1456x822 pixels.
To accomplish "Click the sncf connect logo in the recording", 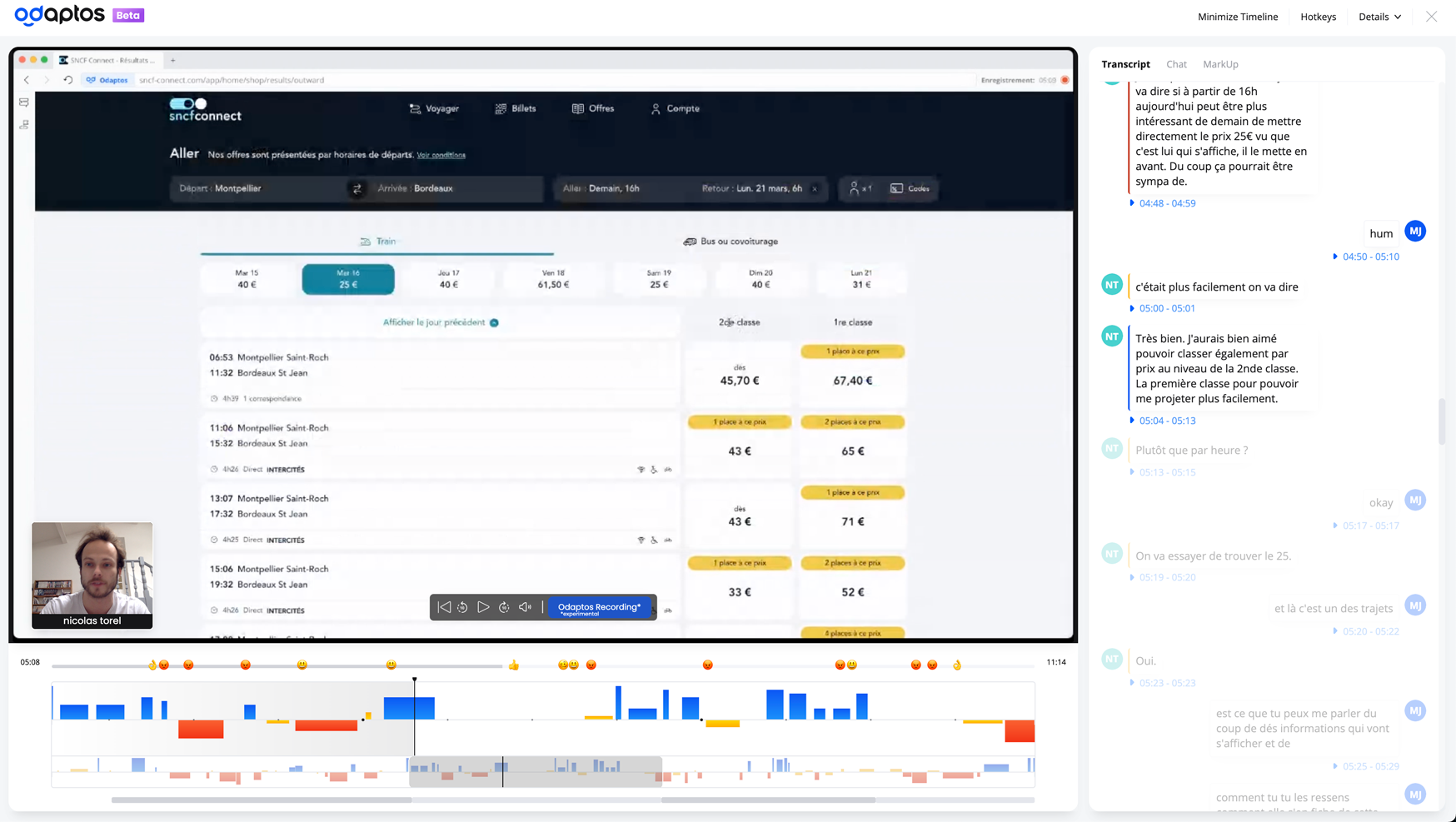I will 205,109.
